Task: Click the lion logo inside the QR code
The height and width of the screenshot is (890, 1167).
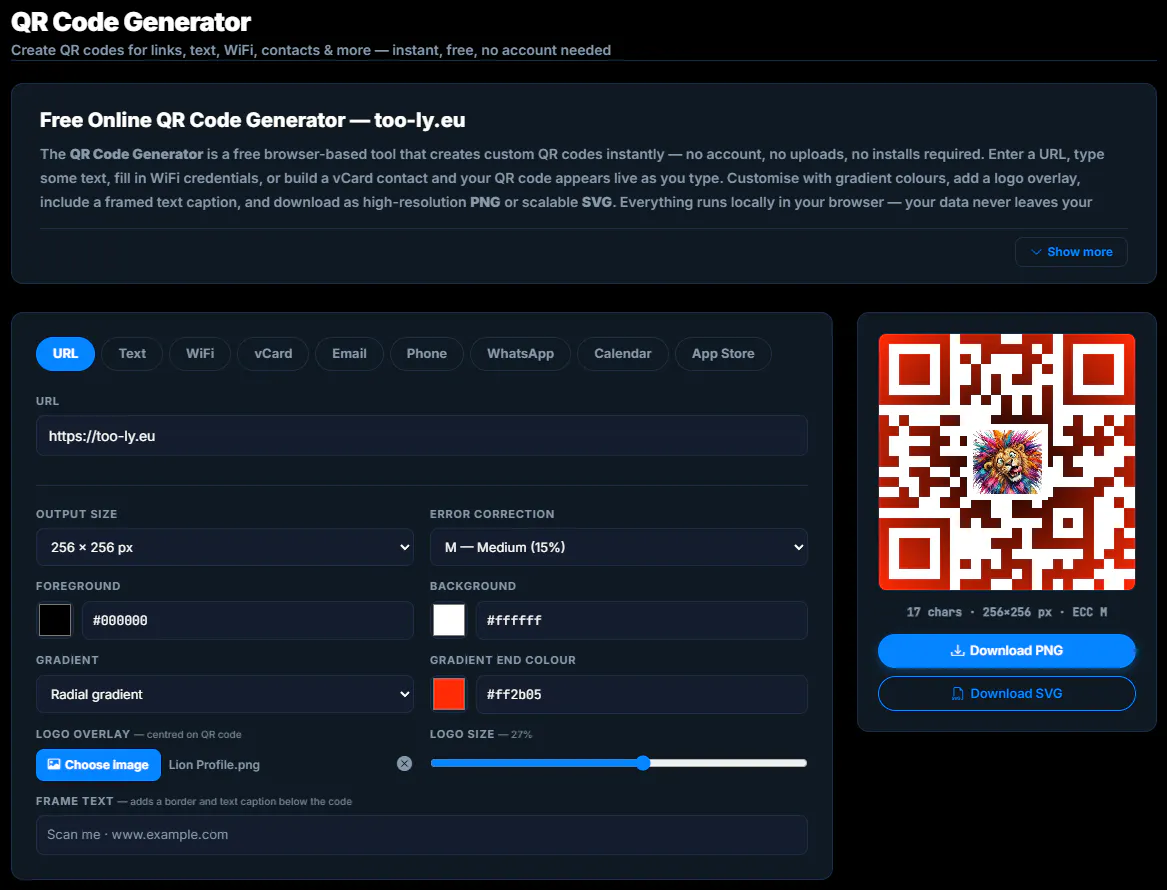Action: (x=1007, y=461)
